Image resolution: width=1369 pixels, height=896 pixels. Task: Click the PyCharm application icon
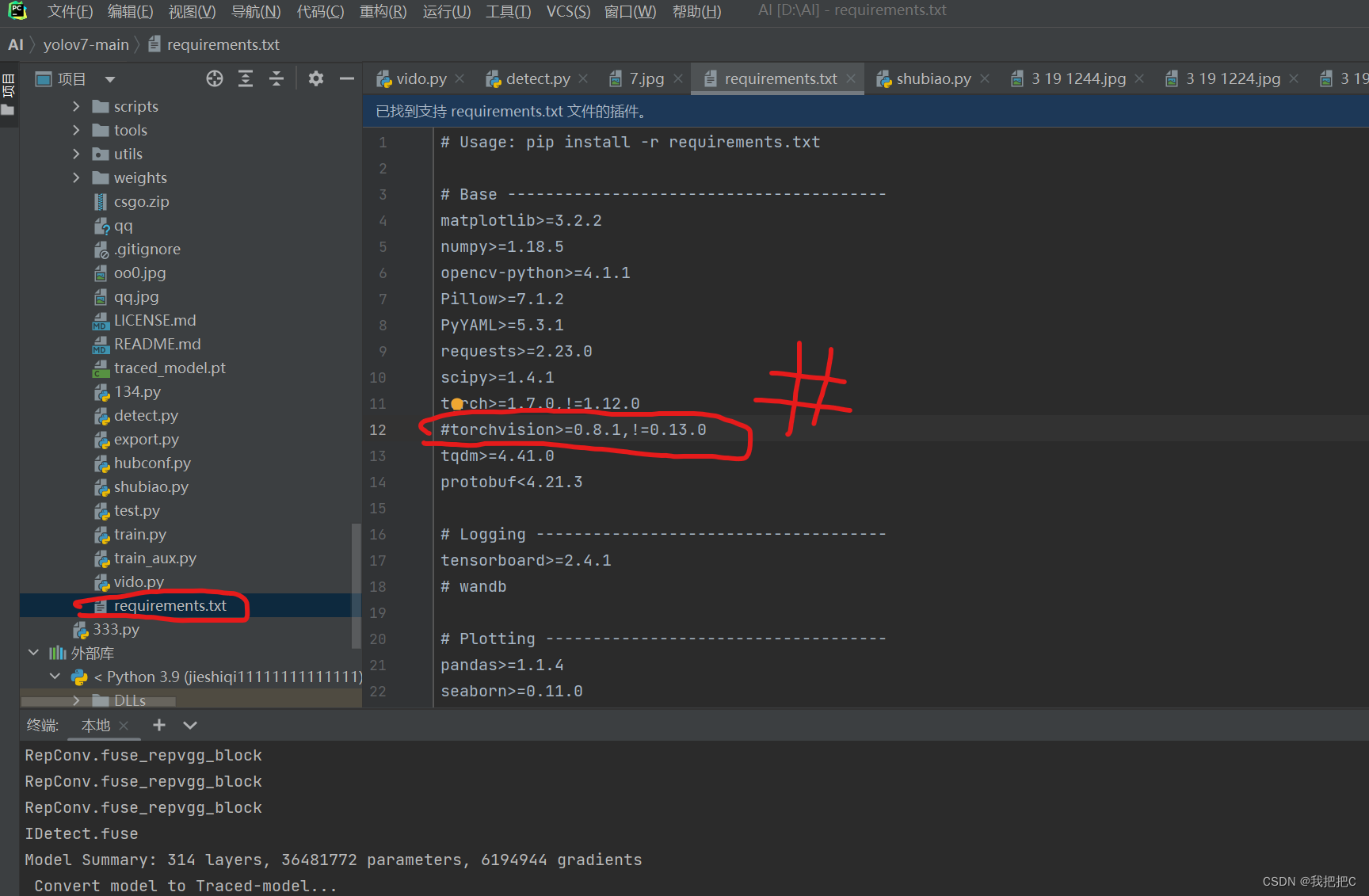(x=17, y=11)
